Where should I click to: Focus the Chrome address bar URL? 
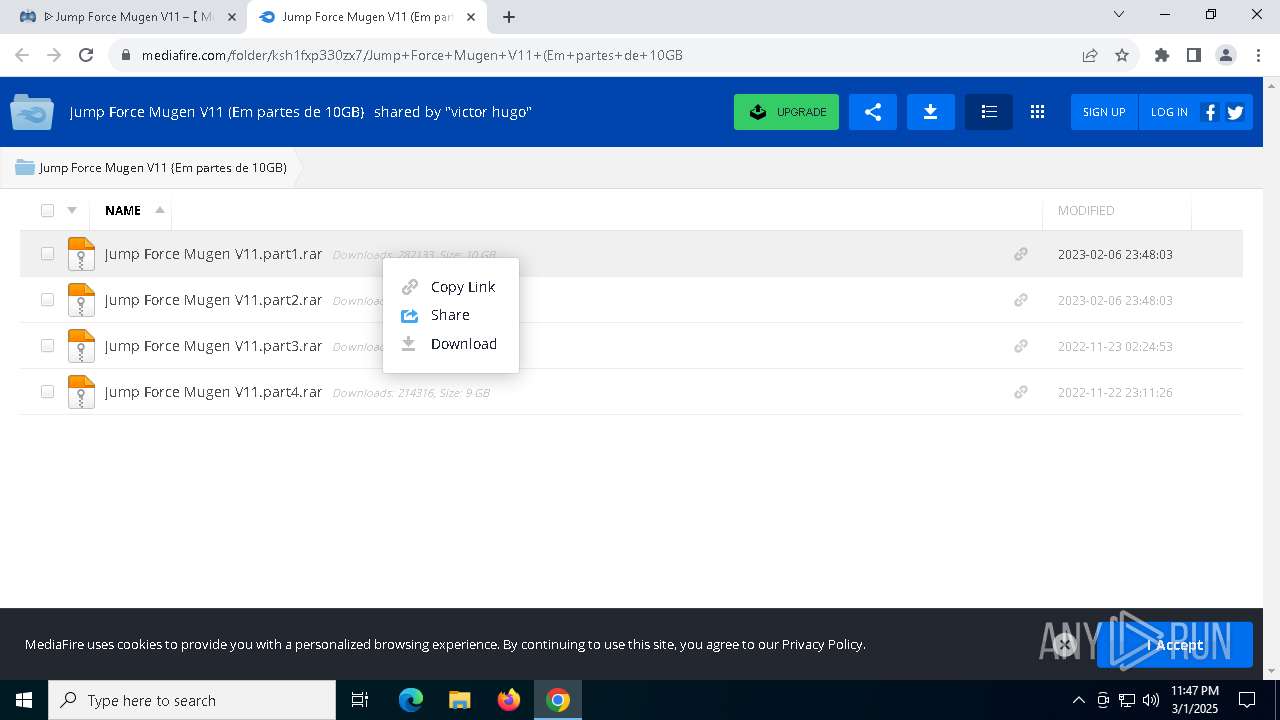[412, 55]
